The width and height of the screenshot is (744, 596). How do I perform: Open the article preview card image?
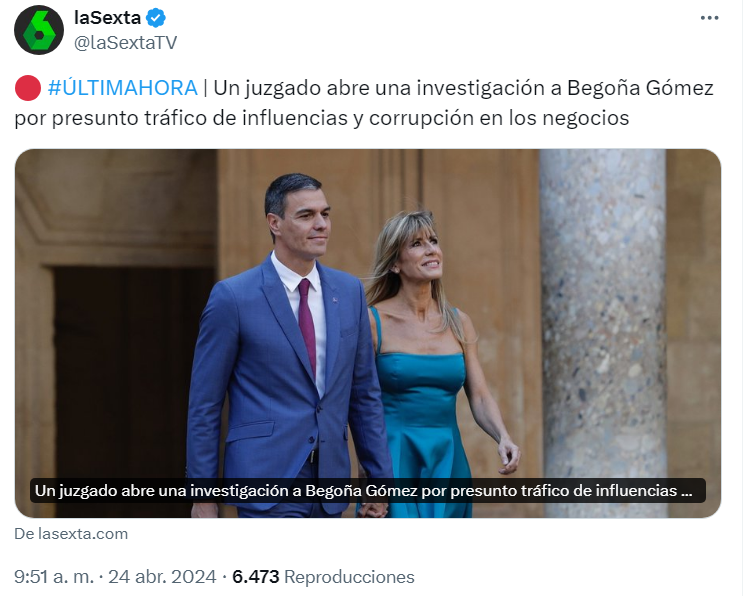pyautogui.click(x=368, y=333)
